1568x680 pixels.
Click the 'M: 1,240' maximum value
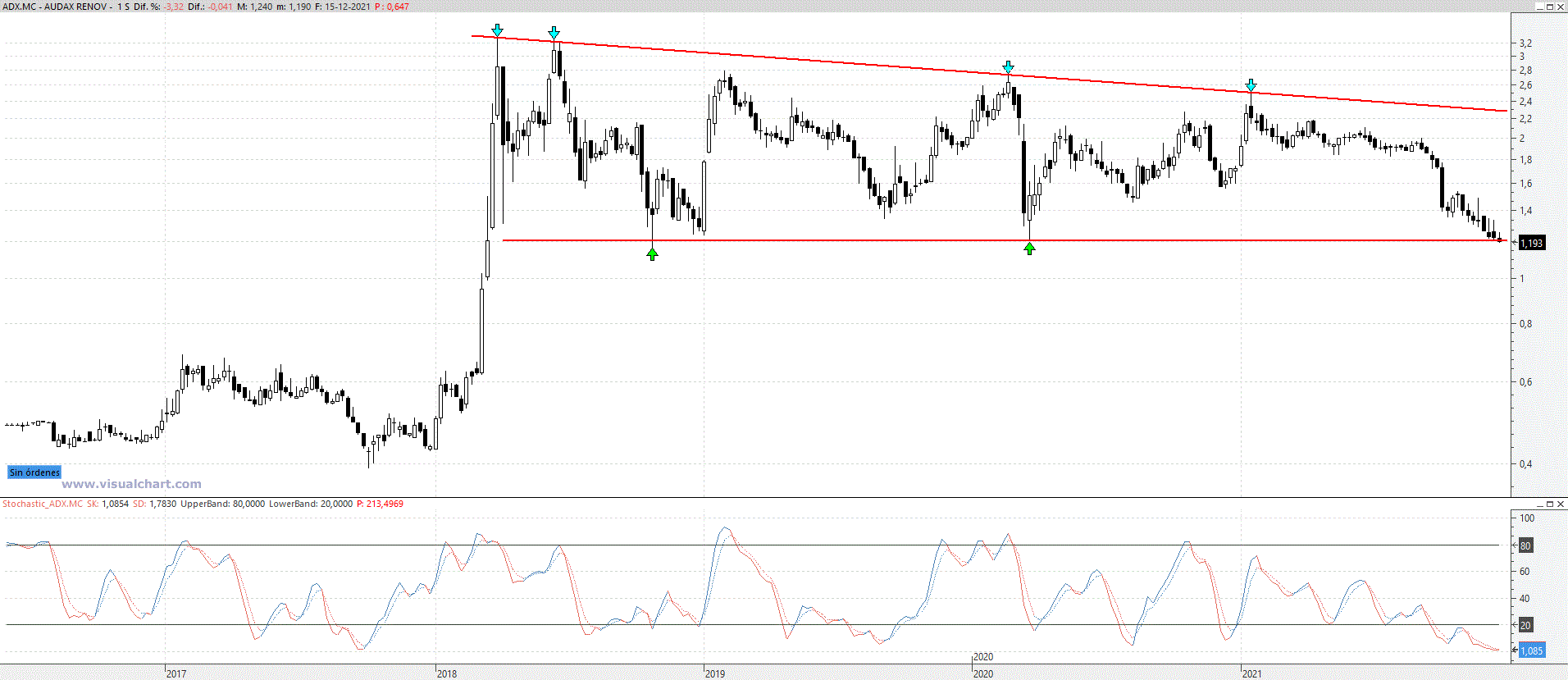(x=255, y=7)
